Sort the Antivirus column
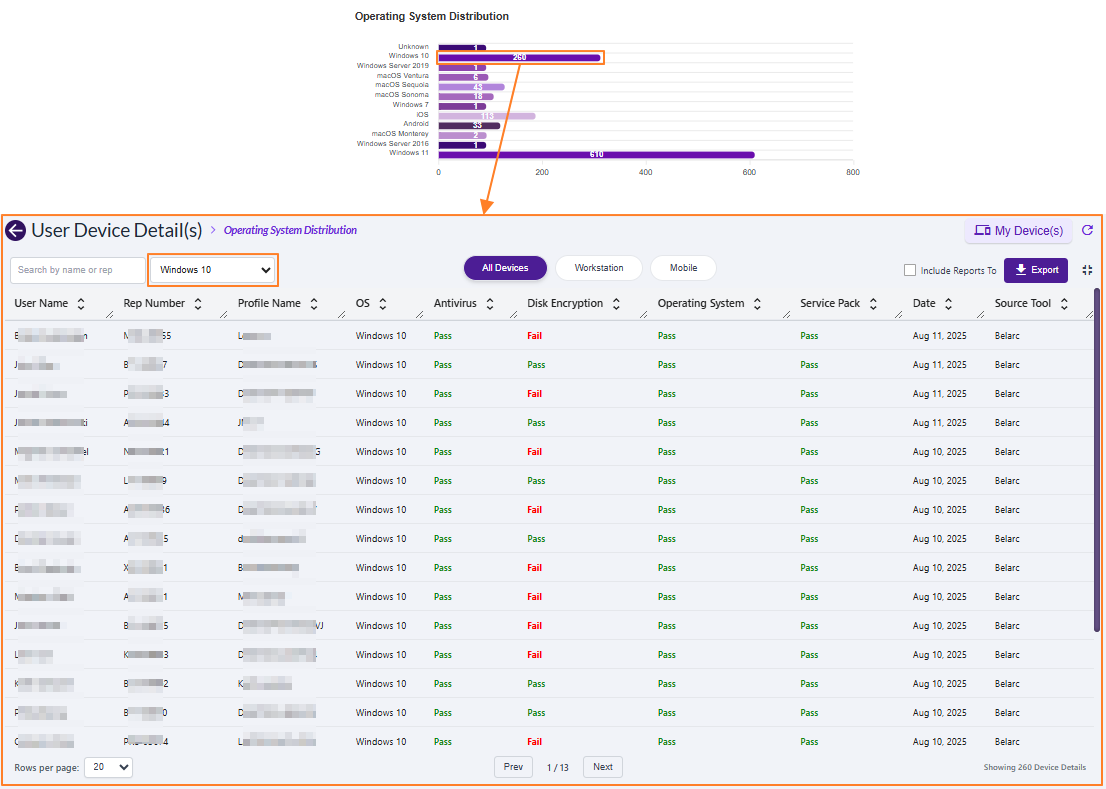1106x789 pixels. pos(490,304)
